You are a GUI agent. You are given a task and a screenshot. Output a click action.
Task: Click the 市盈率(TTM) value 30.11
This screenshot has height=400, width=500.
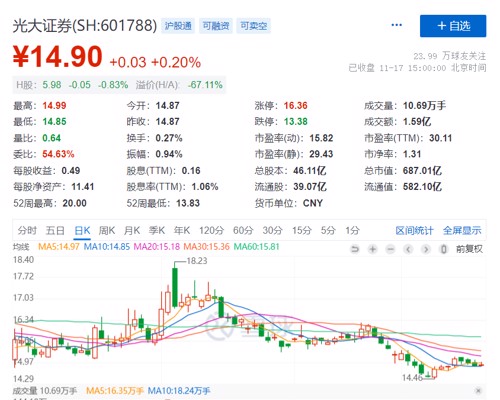(x=441, y=138)
